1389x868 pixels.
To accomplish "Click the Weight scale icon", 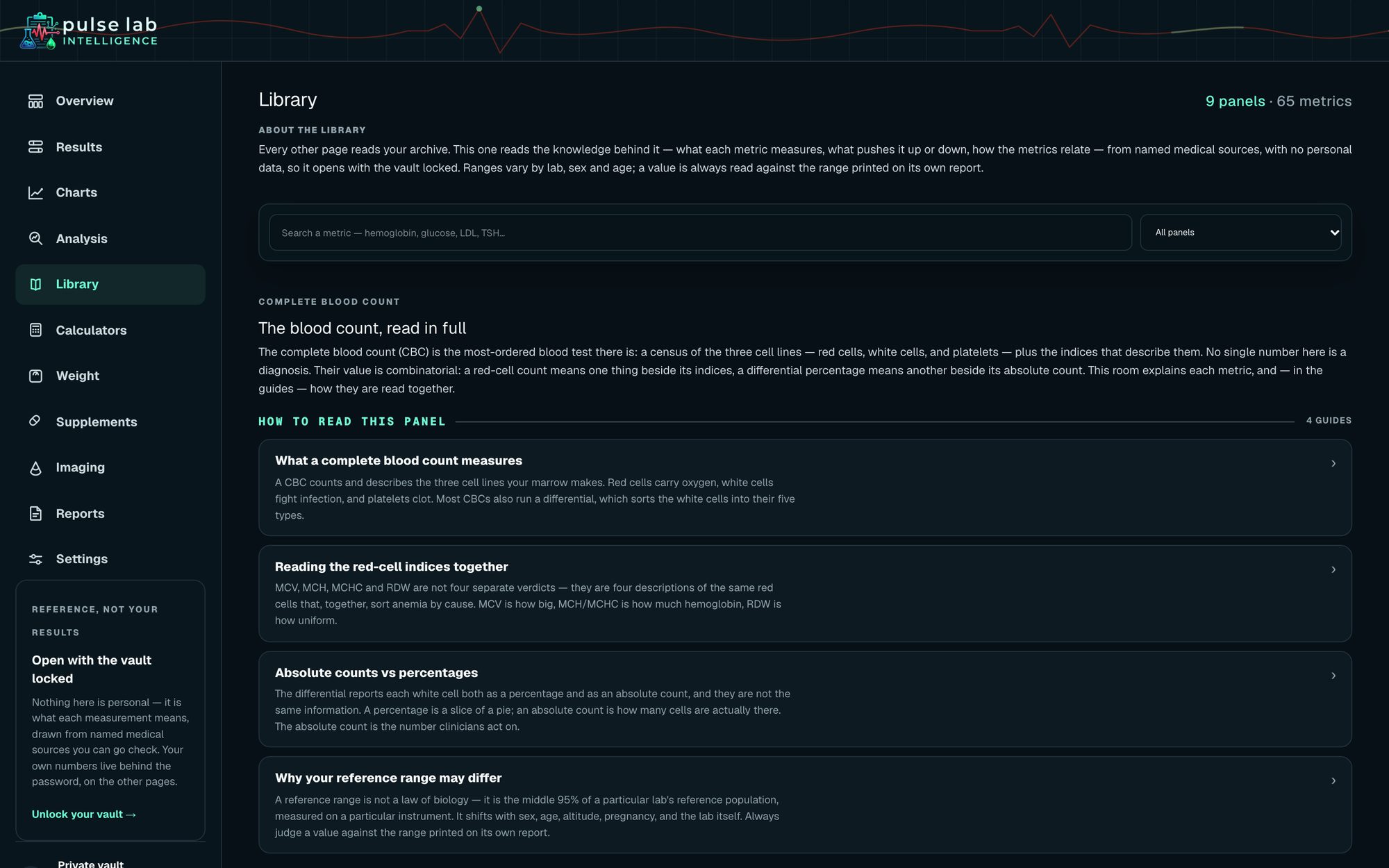I will pyautogui.click(x=35, y=376).
